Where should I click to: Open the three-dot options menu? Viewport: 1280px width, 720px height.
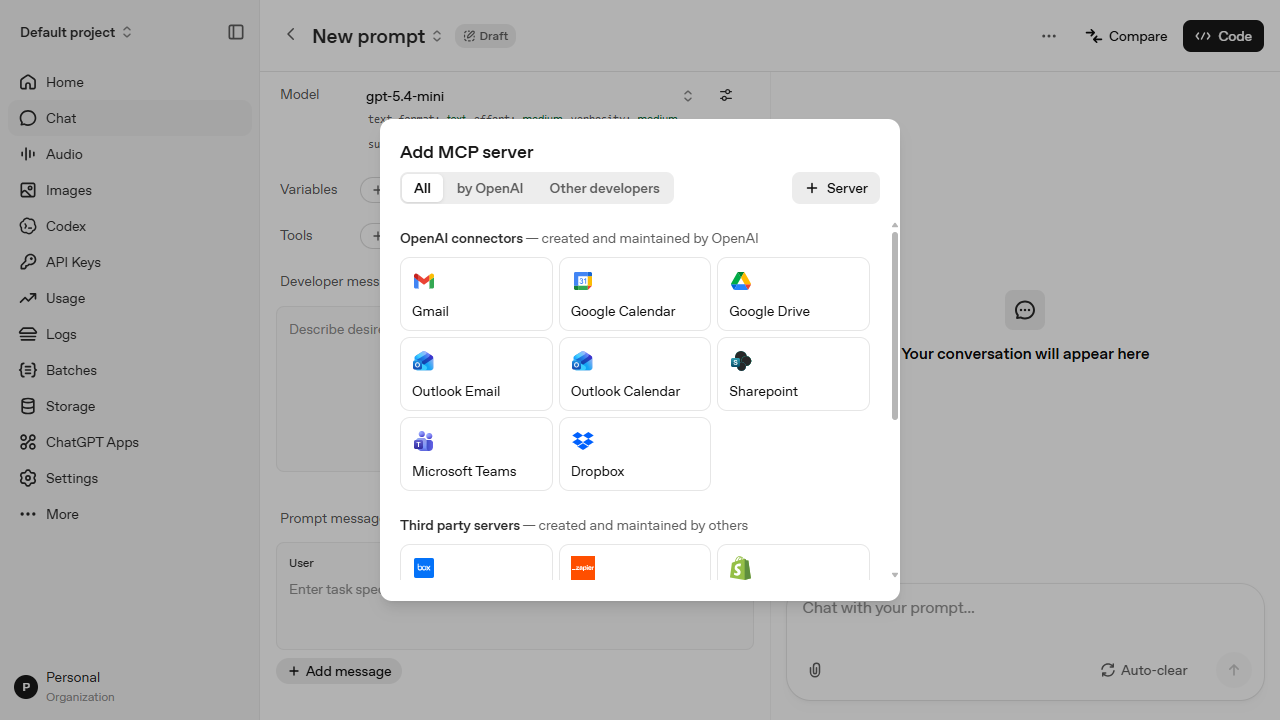(1049, 36)
